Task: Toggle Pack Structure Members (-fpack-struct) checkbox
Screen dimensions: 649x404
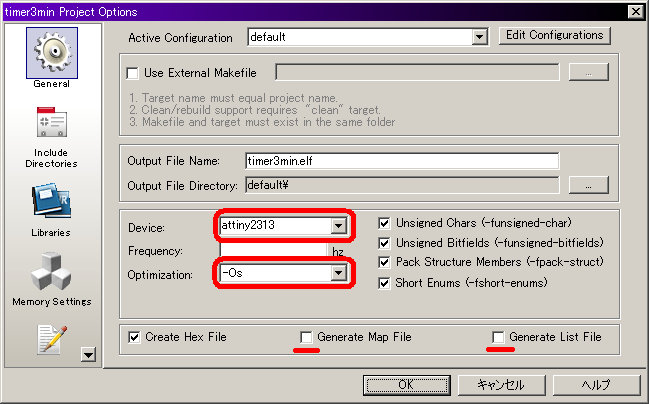Action: pyautogui.click(x=384, y=262)
